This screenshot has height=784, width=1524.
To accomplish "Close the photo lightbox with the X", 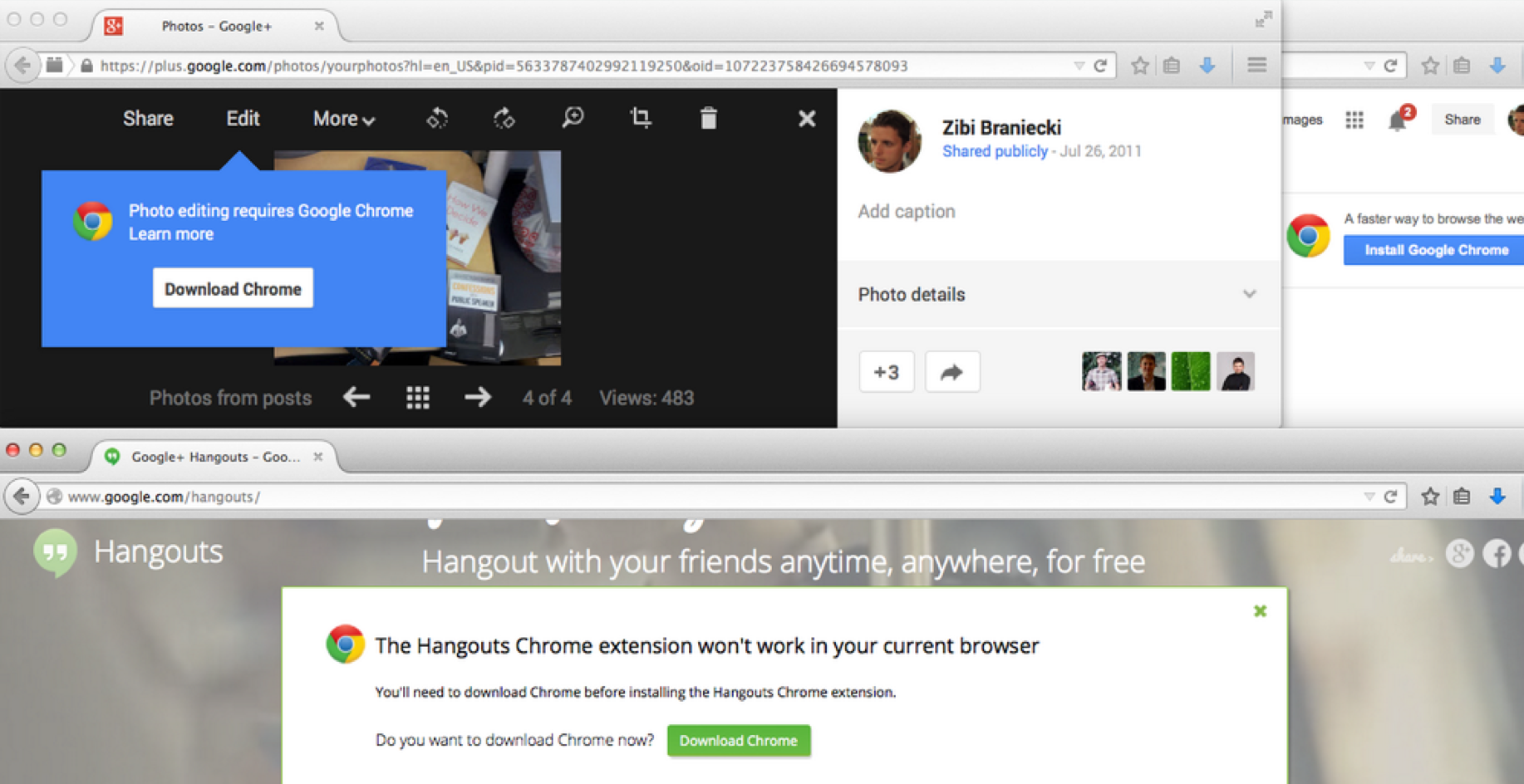I will [x=807, y=119].
